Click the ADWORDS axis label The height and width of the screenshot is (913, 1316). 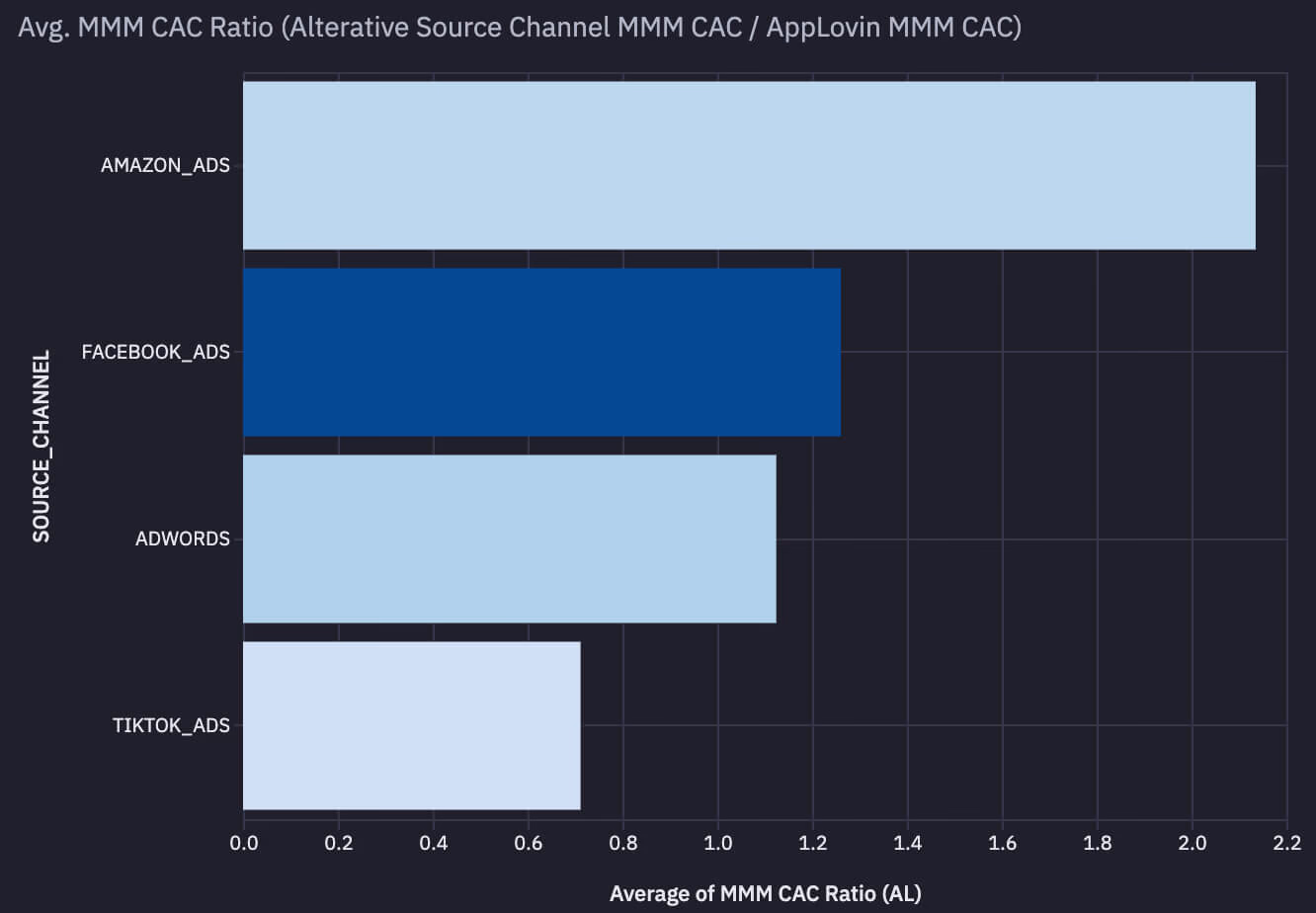pos(183,539)
